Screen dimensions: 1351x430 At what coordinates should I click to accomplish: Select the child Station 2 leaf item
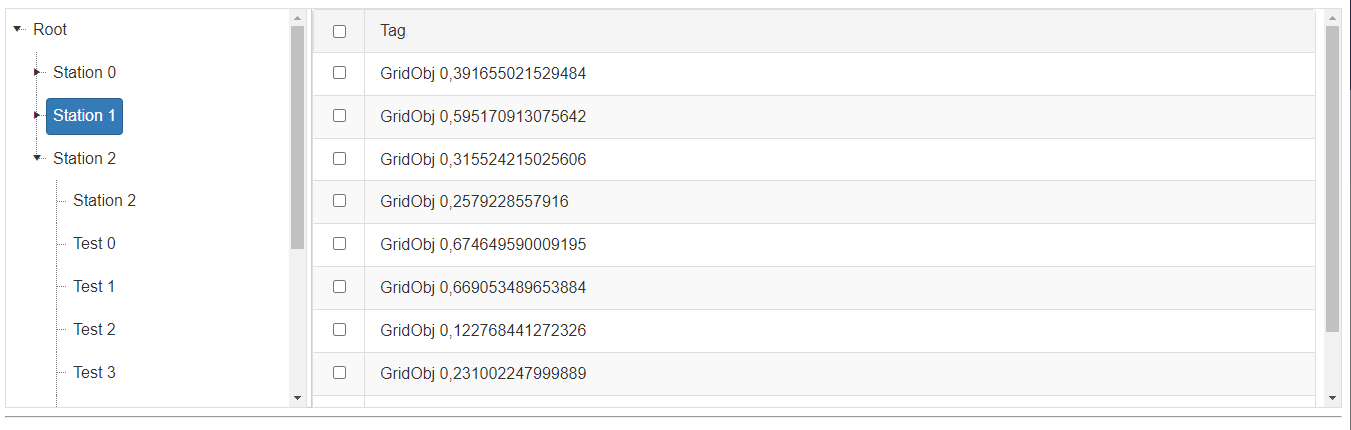(x=104, y=200)
